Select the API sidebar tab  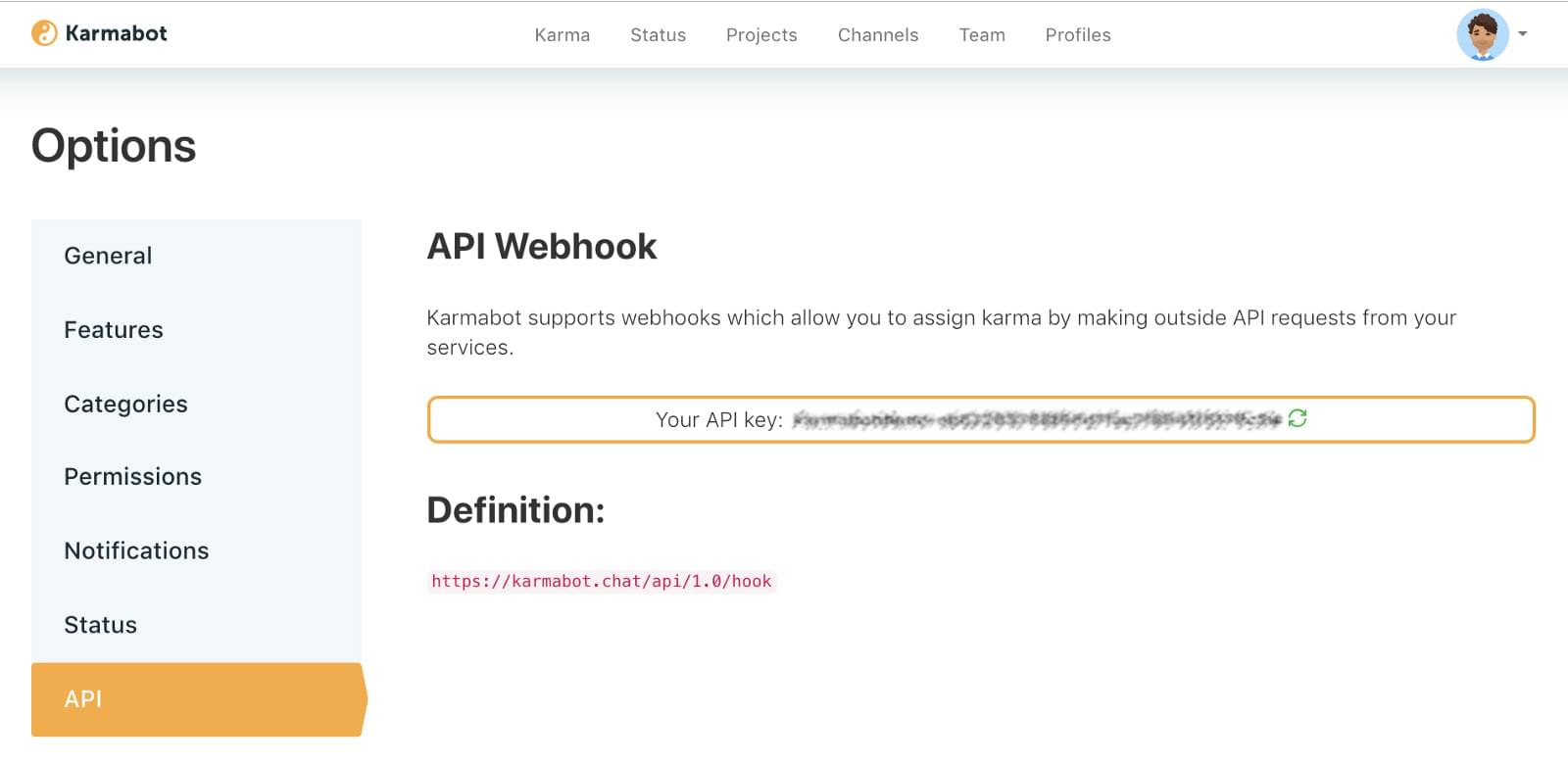tap(199, 699)
